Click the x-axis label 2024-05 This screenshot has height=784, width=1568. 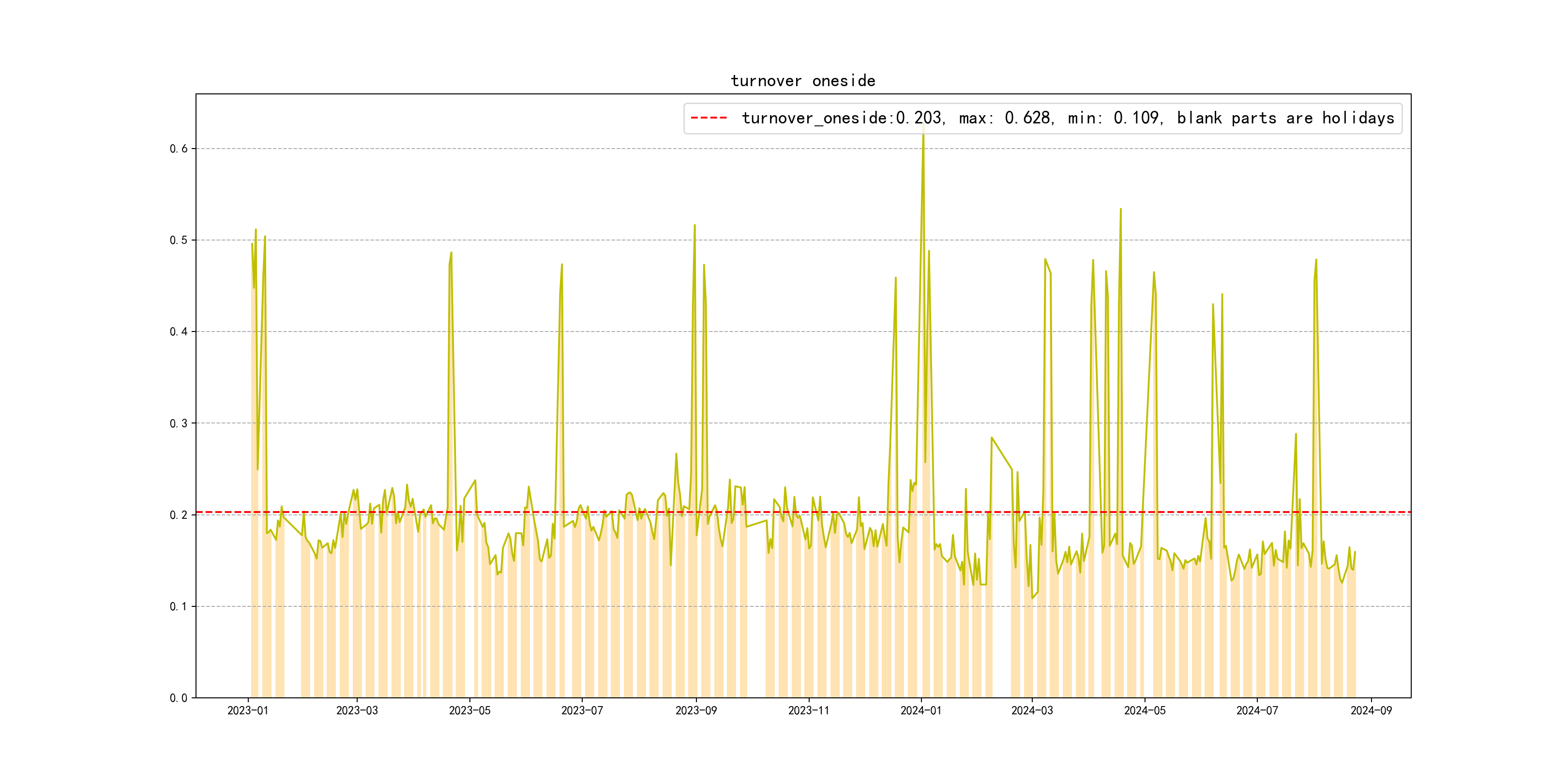coord(1145,710)
